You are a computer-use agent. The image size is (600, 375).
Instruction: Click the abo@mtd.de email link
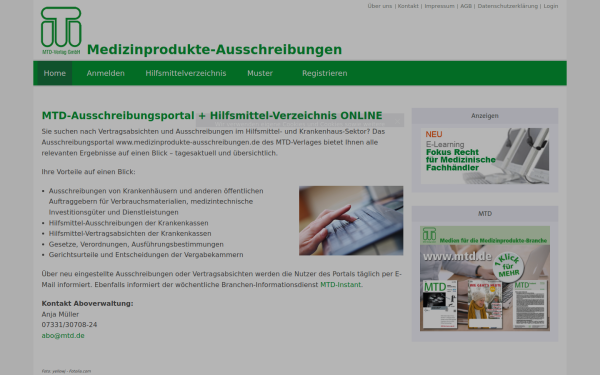(63, 336)
